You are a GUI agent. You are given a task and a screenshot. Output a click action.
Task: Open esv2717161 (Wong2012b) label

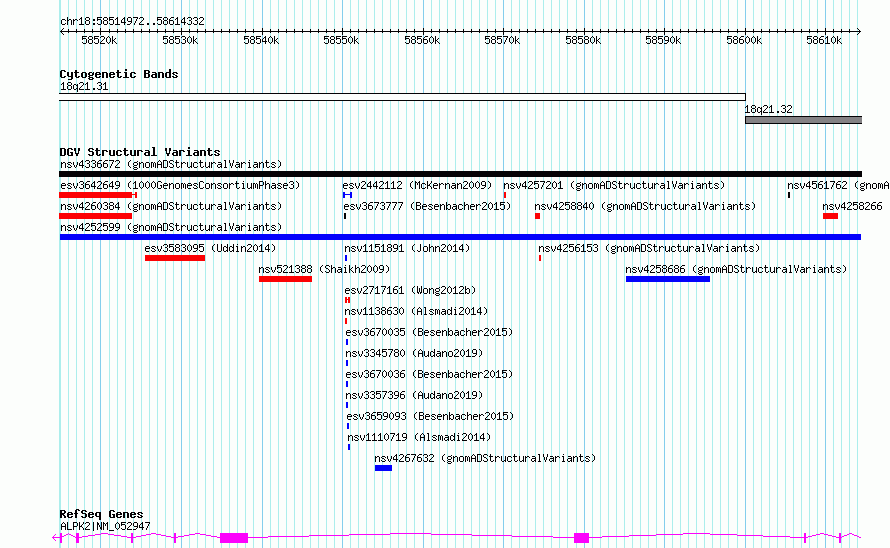(x=410, y=291)
